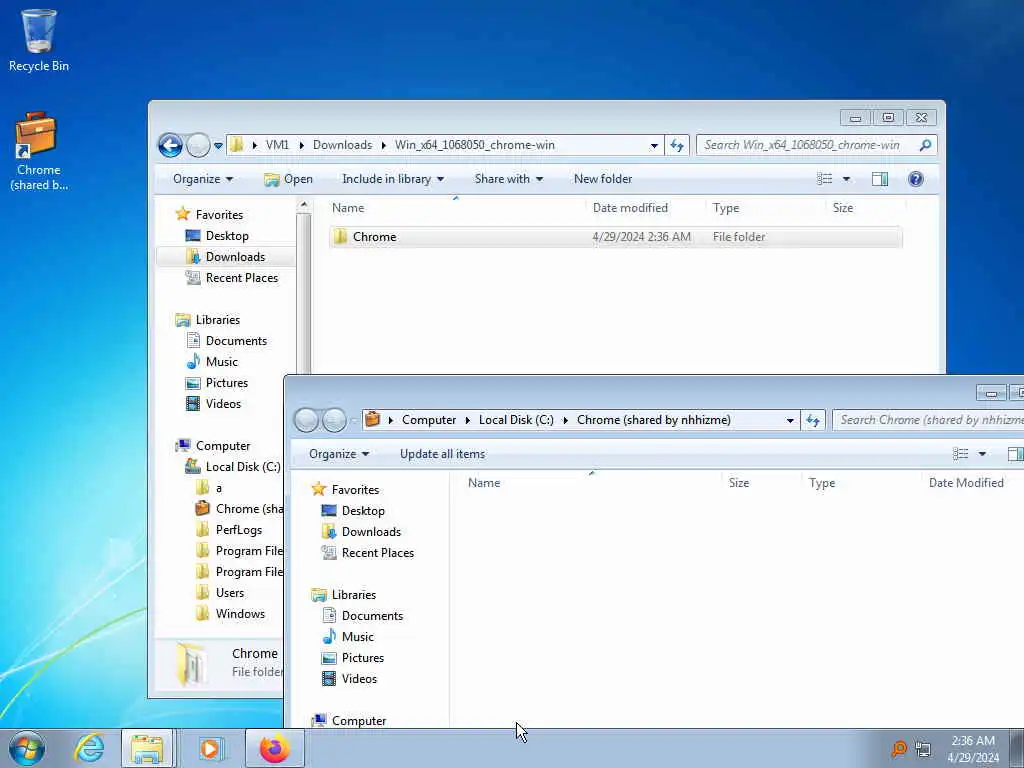1024x768 pixels.
Task: Click scroll-up arrow of back window sidebar scrollbar
Action: (303, 206)
